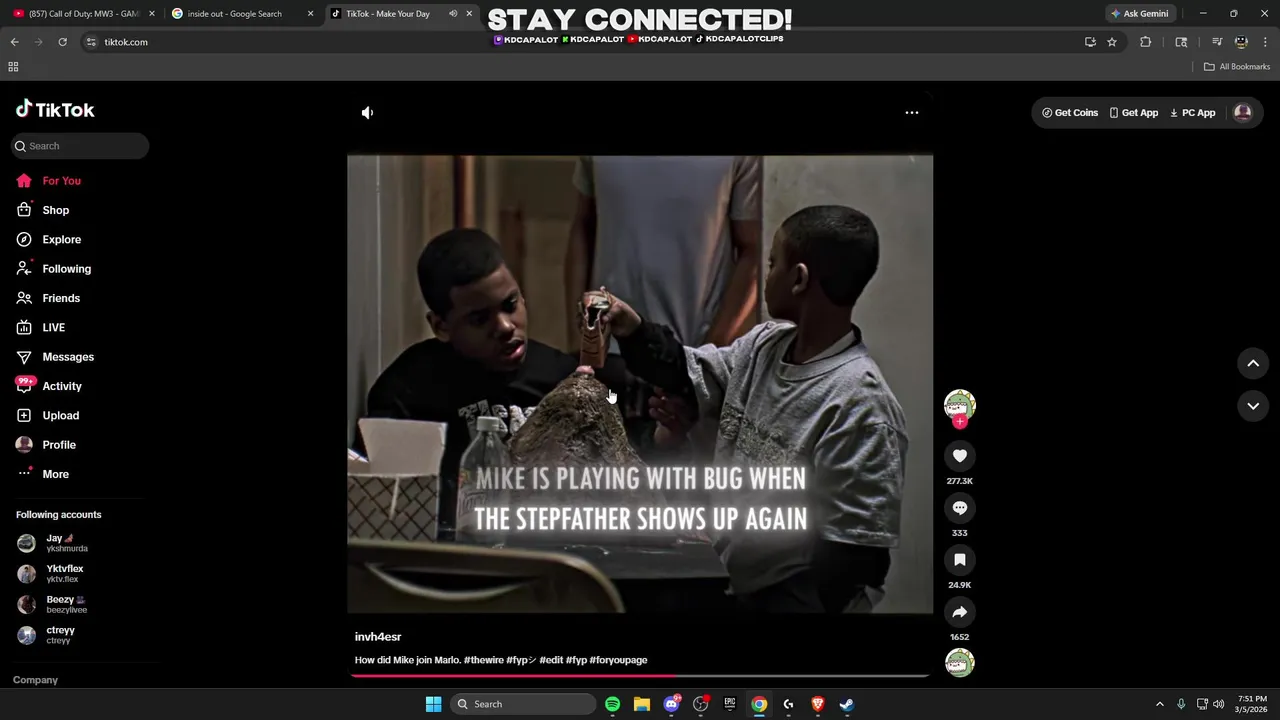Image resolution: width=1280 pixels, height=720 pixels.
Task: Bookmark this page with the star icon
Action: pyautogui.click(x=1112, y=42)
